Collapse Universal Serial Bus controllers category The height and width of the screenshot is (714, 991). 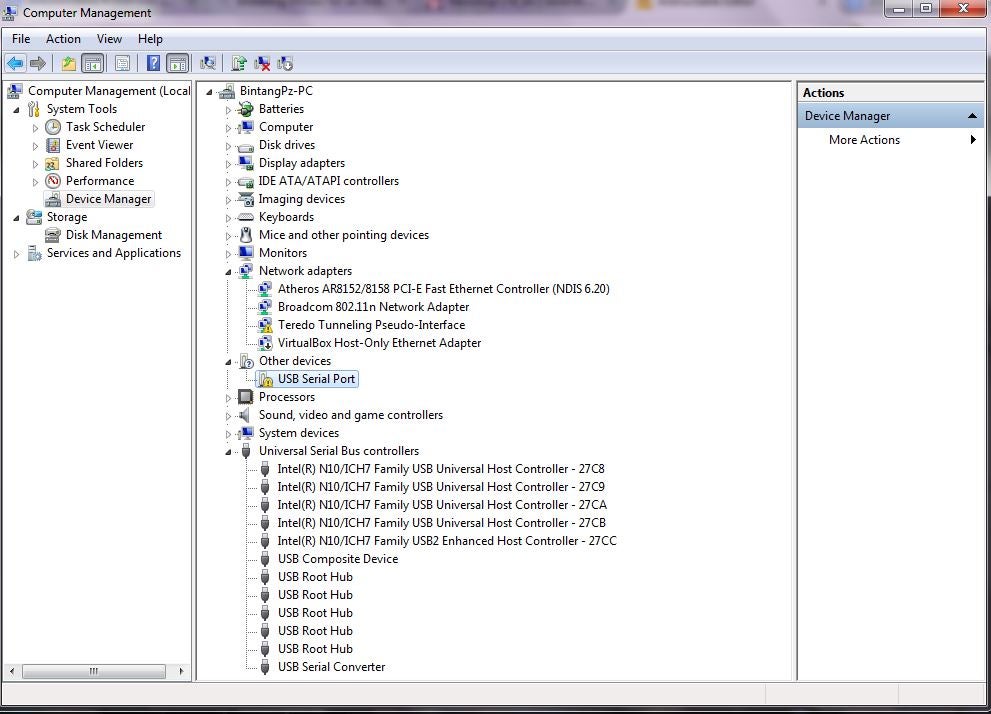228,452
